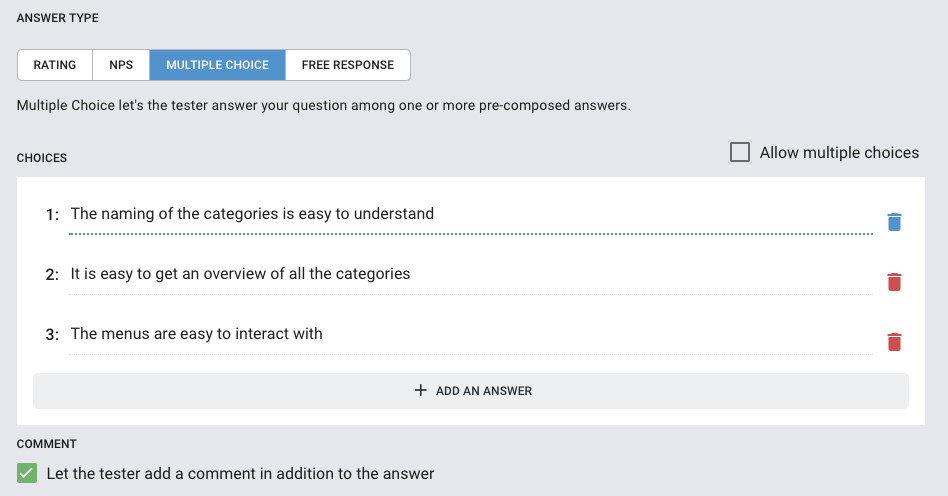Image resolution: width=948 pixels, height=496 pixels.
Task: Edit the 'overview of all the categories' choice
Action: 471,275
